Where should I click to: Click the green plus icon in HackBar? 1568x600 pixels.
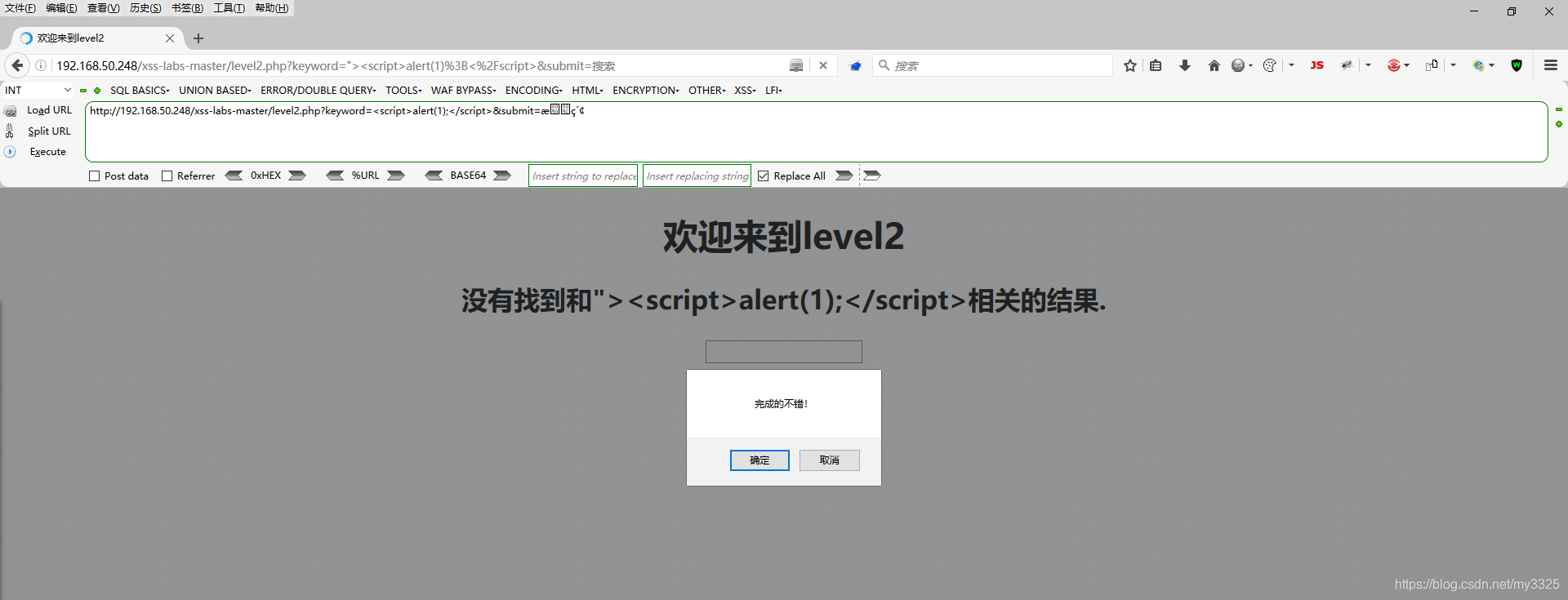click(x=97, y=91)
